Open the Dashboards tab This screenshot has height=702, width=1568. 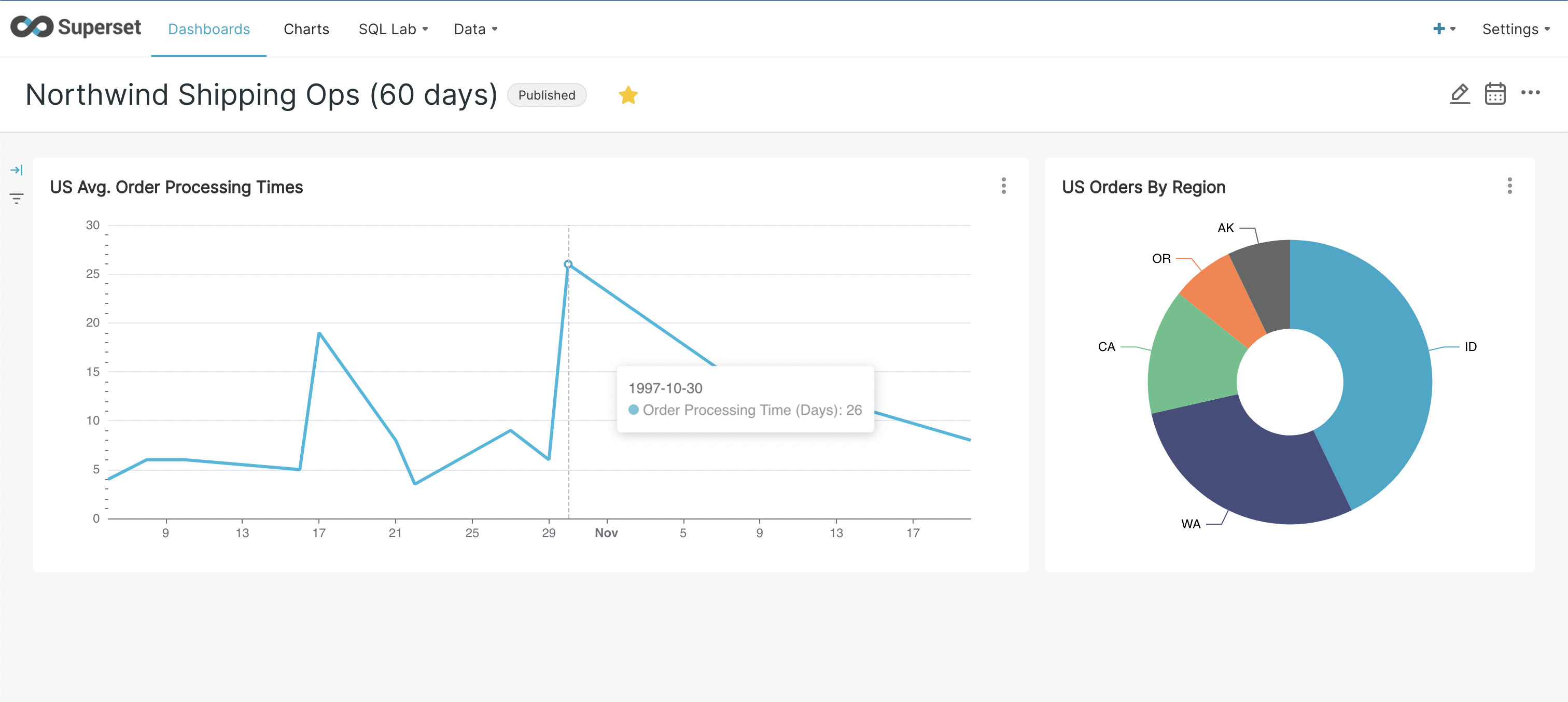(208, 28)
